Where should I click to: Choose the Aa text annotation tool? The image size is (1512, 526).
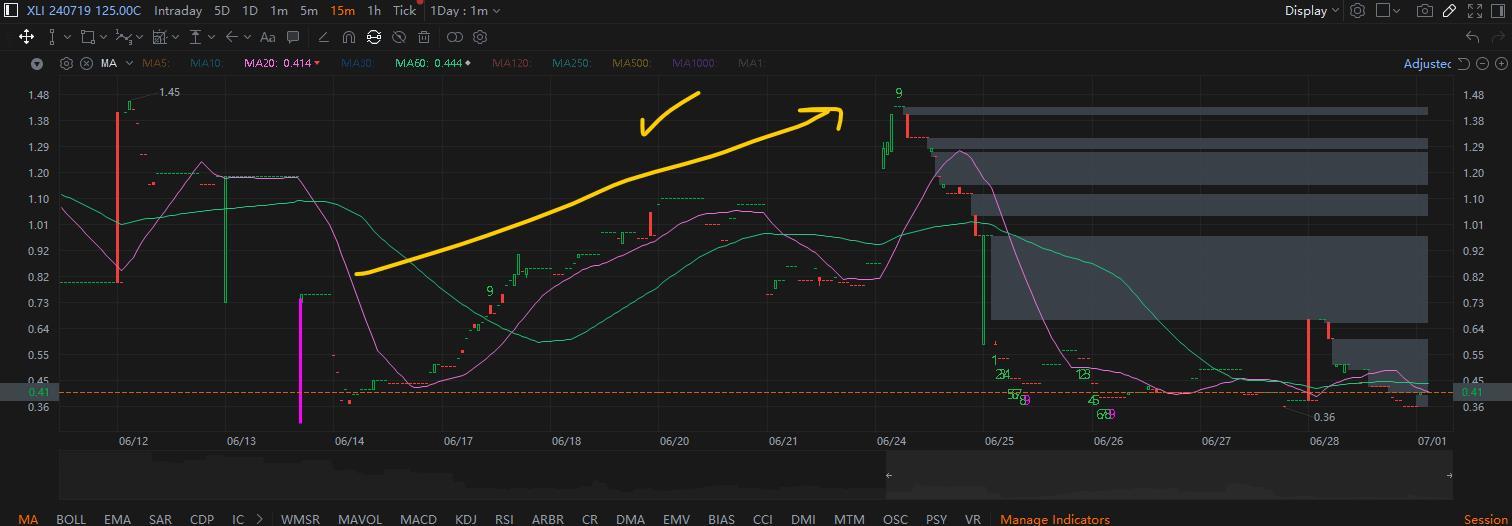click(267, 37)
